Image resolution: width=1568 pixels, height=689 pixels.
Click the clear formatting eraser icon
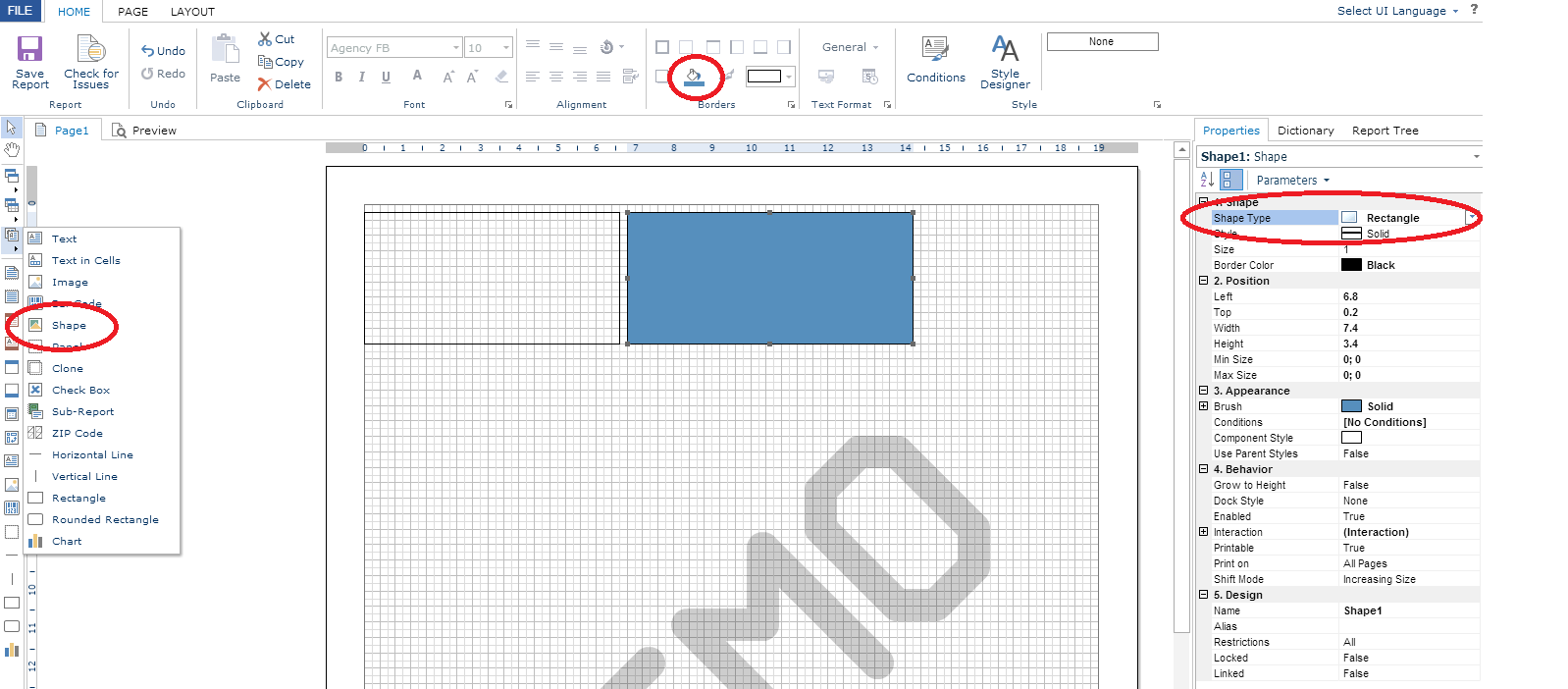pyautogui.click(x=501, y=76)
